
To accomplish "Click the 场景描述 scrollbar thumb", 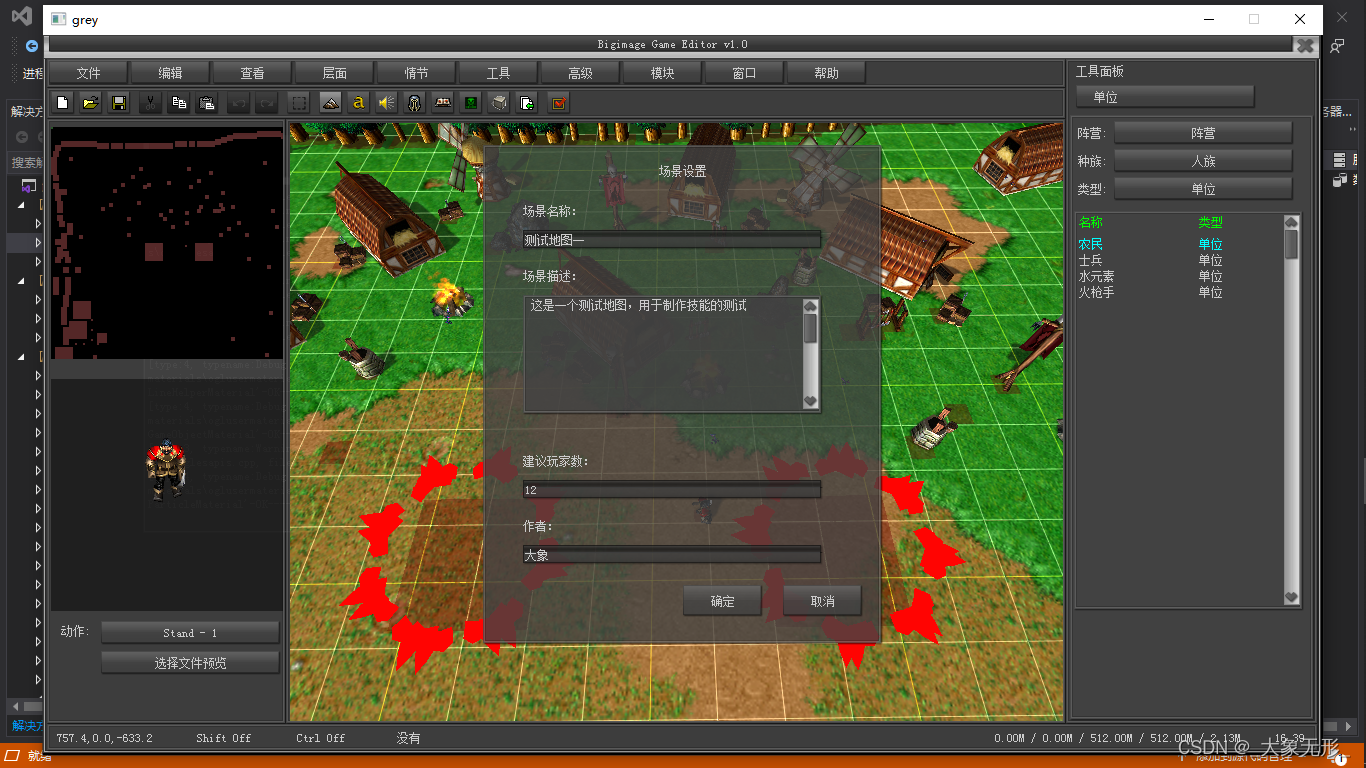I will point(811,329).
